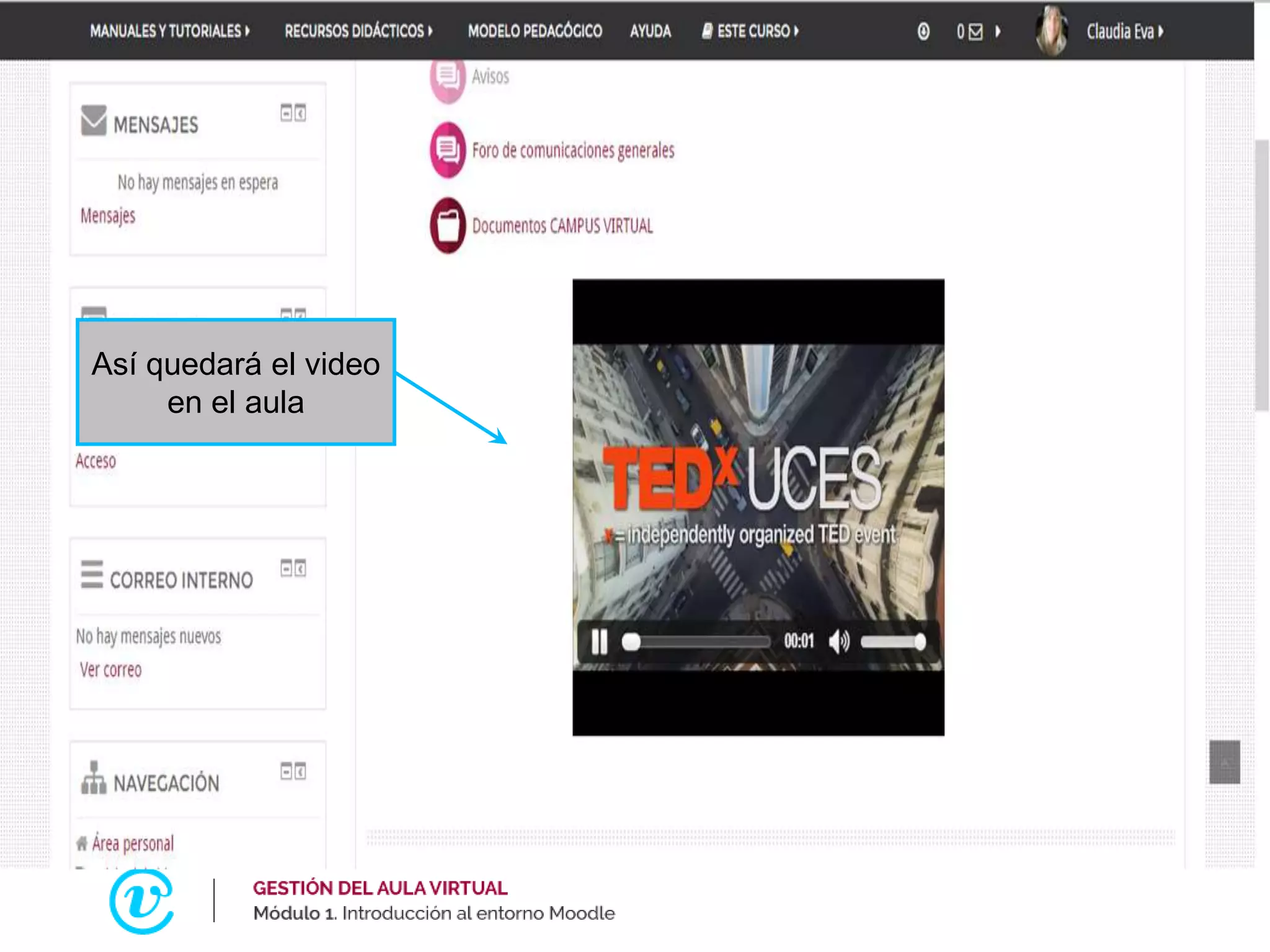
Task: Dock the Correo Interno block
Action: [300, 568]
